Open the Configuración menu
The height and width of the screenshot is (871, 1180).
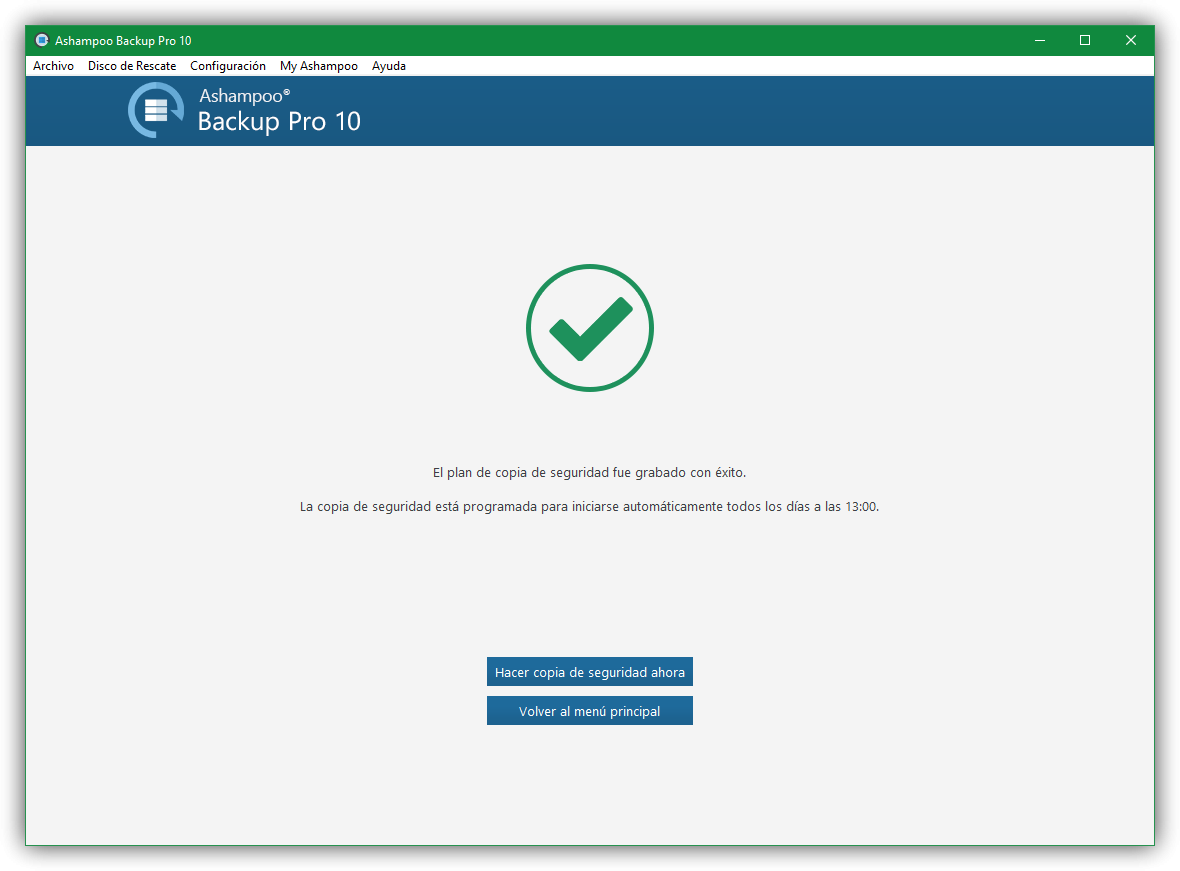point(227,66)
